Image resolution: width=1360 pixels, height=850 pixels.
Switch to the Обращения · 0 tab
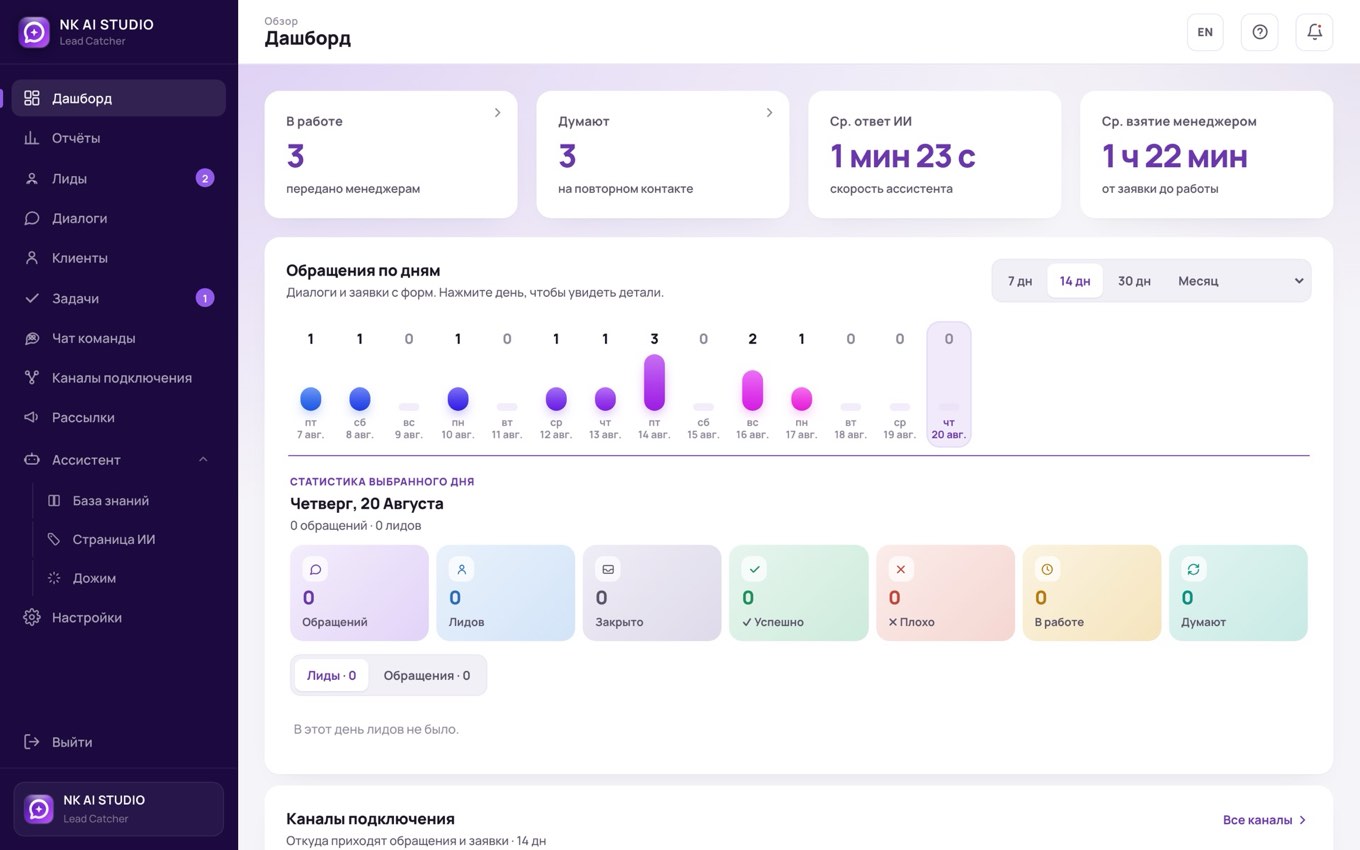427,675
